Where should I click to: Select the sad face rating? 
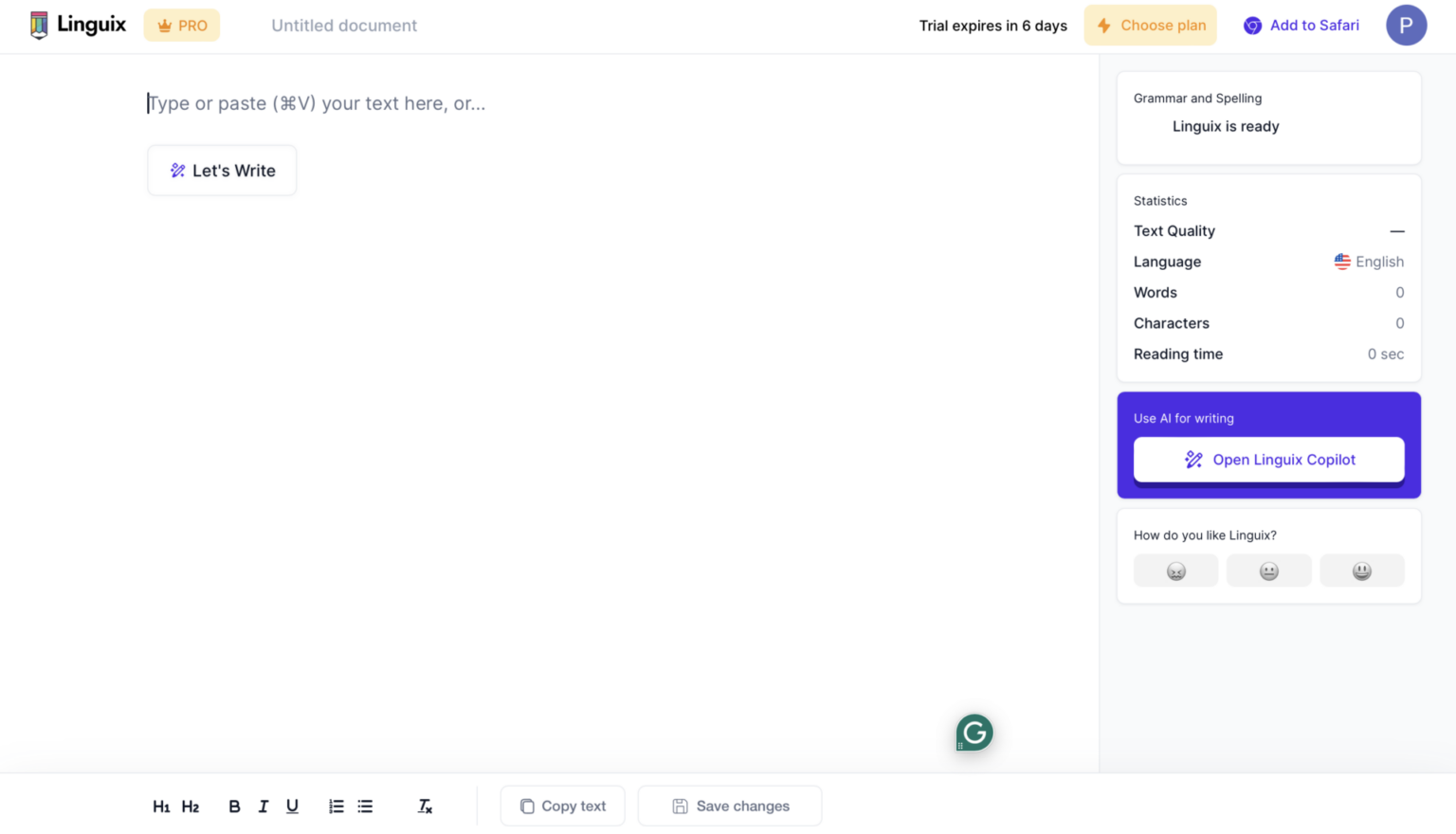1175,570
